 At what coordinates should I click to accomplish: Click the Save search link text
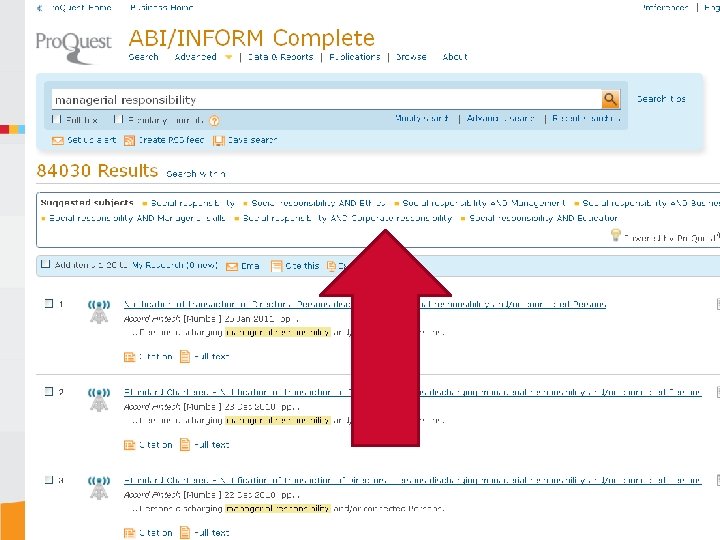[x=252, y=140]
